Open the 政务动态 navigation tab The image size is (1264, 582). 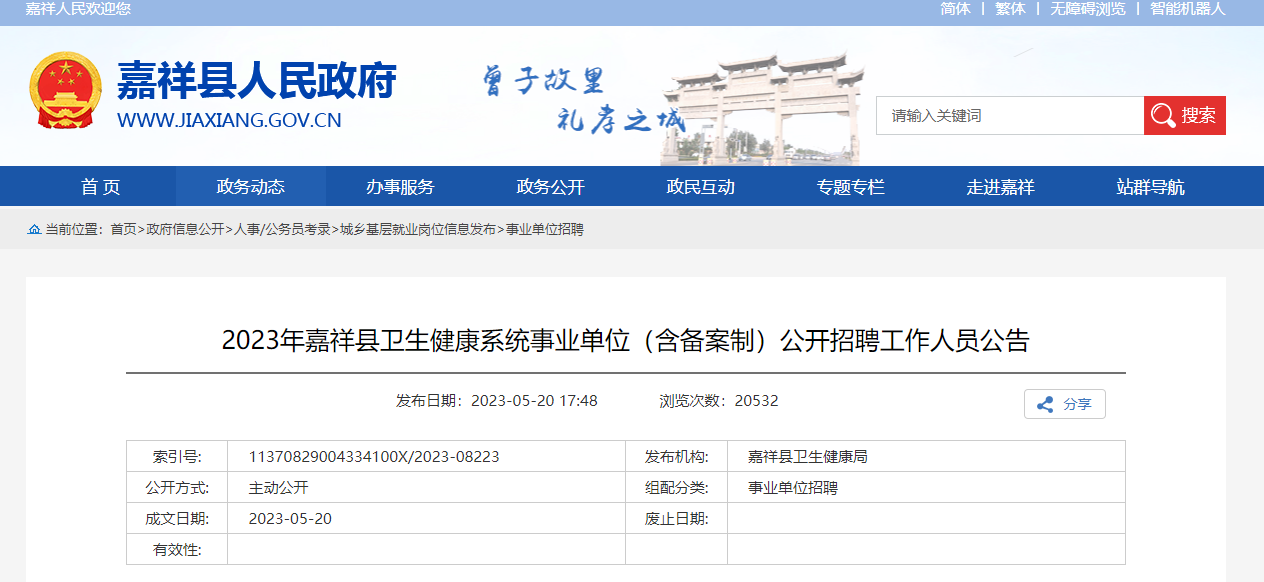[x=251, y=187]
